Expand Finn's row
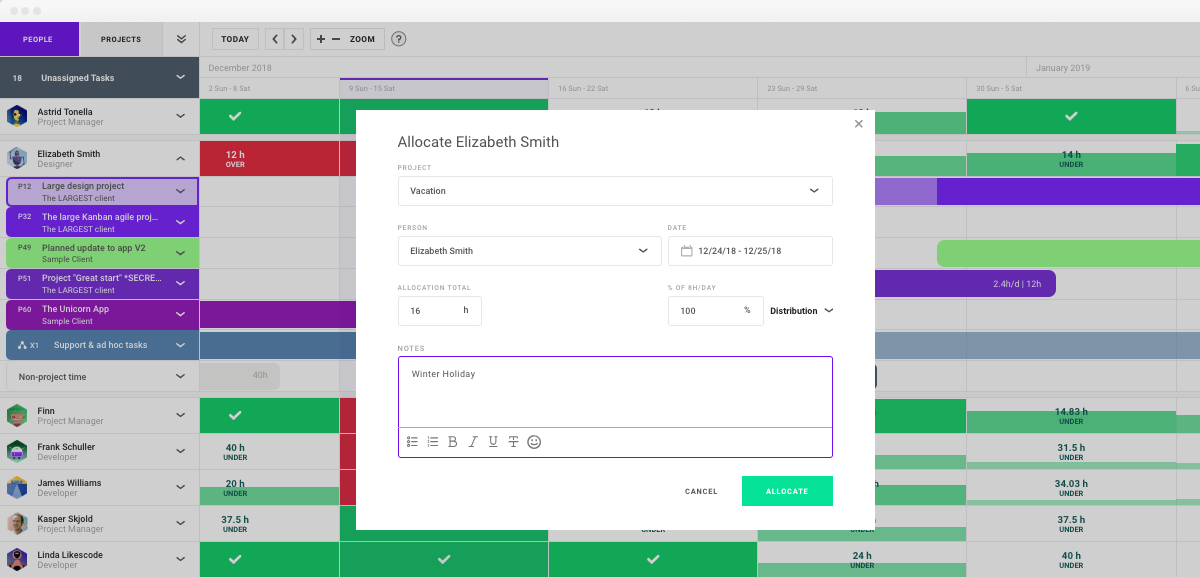The height and width of the screenshot is (577, 1200). tap(180, 416)
